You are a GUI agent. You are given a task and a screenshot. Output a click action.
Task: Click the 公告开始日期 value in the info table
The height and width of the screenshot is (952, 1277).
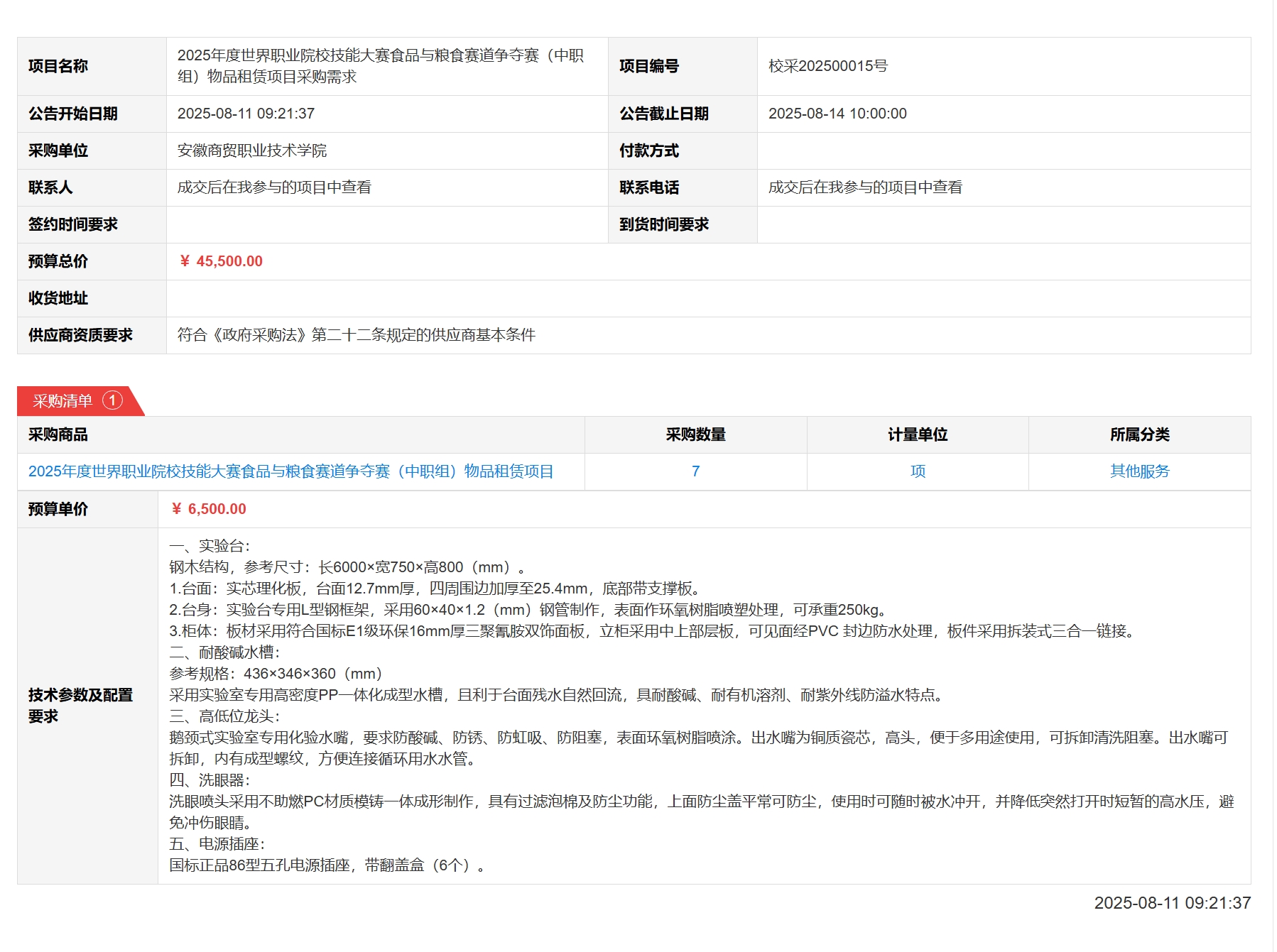tap(246, 114)
